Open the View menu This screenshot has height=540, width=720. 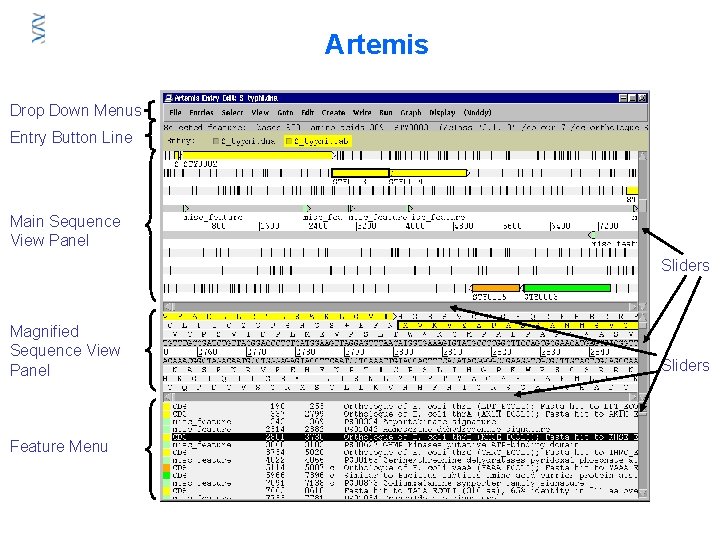pyautogui.click(x=260, y=112)
